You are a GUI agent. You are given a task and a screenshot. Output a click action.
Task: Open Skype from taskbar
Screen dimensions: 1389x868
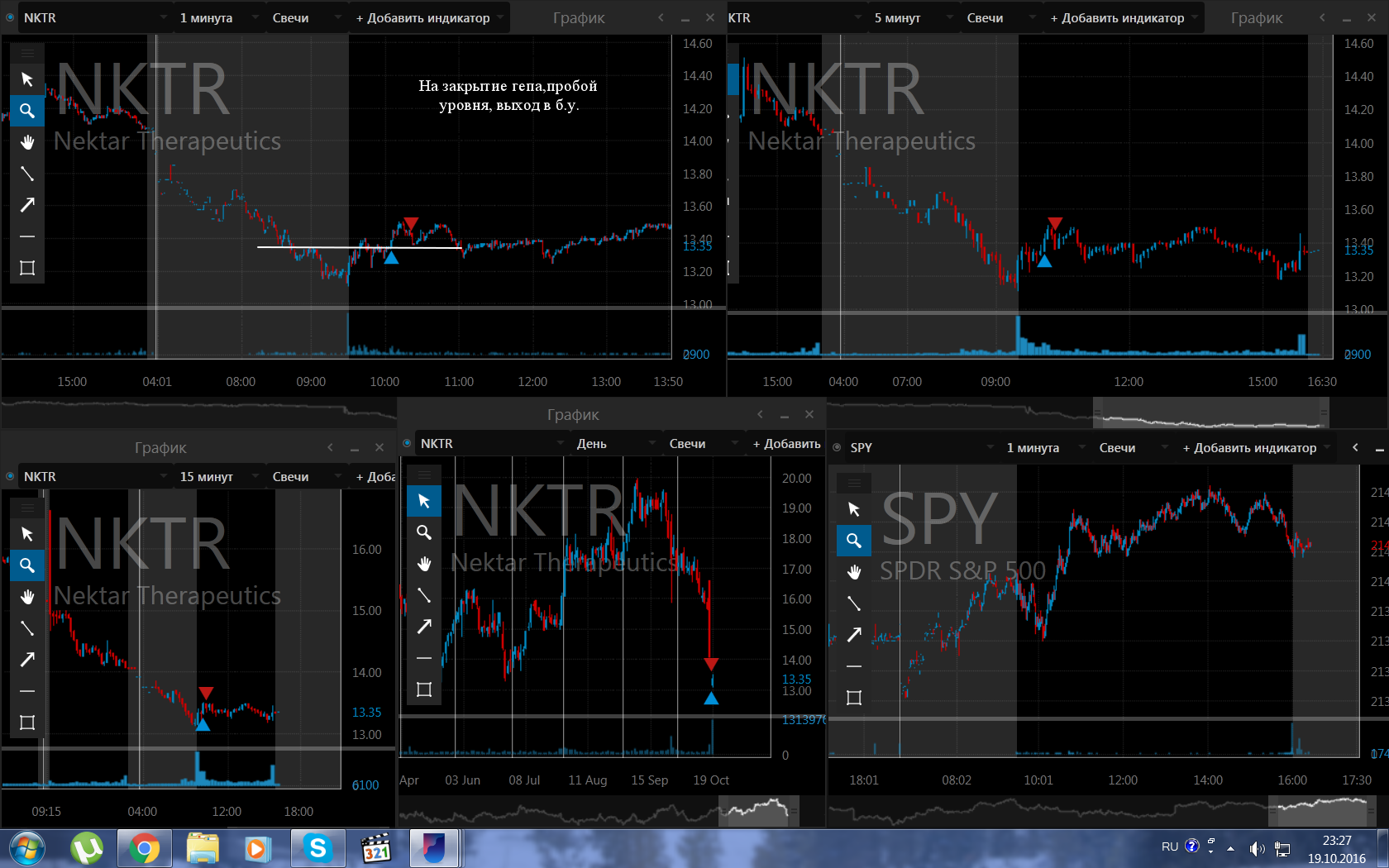[x=317, y=848]
